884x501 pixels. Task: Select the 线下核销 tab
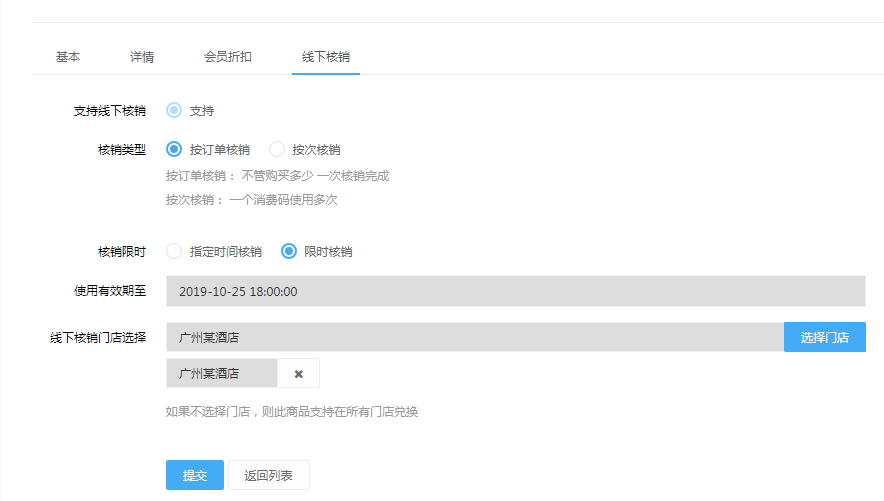pos(326,57)
